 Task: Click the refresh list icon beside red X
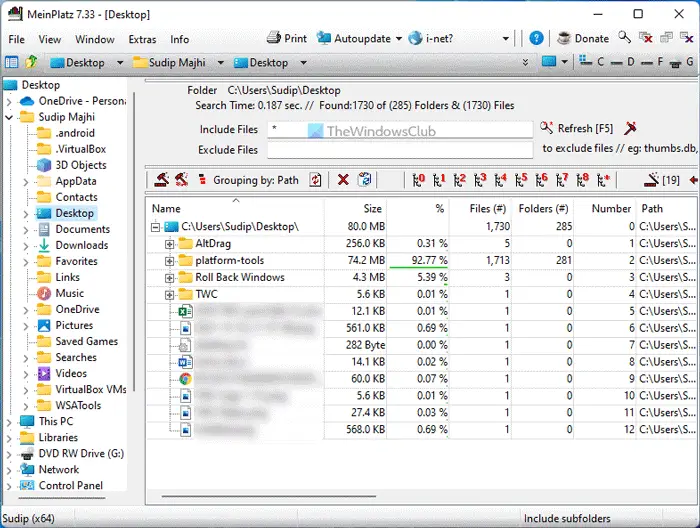(x=365, y=180)
